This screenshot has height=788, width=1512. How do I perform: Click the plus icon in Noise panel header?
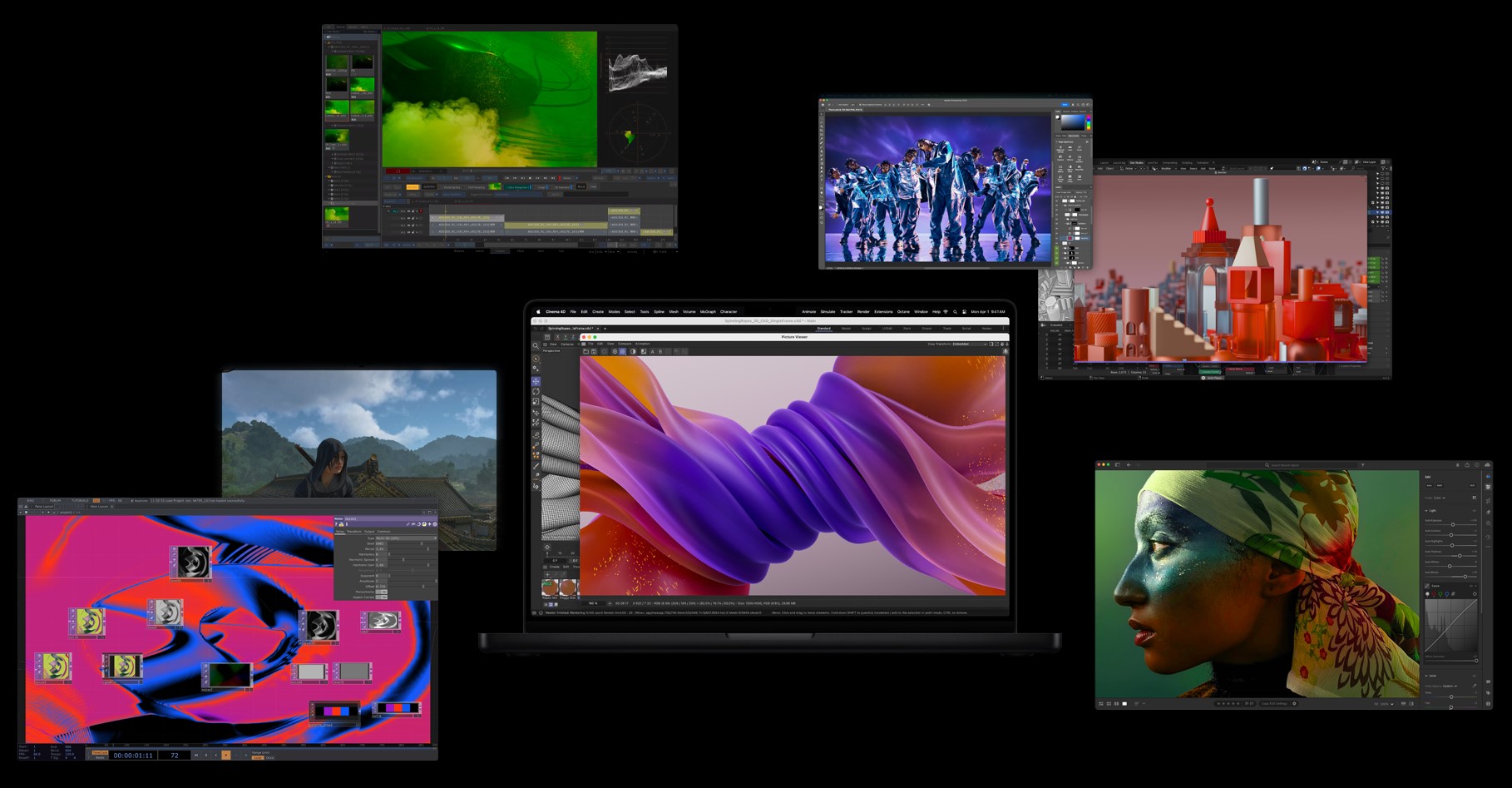(429, 524)
